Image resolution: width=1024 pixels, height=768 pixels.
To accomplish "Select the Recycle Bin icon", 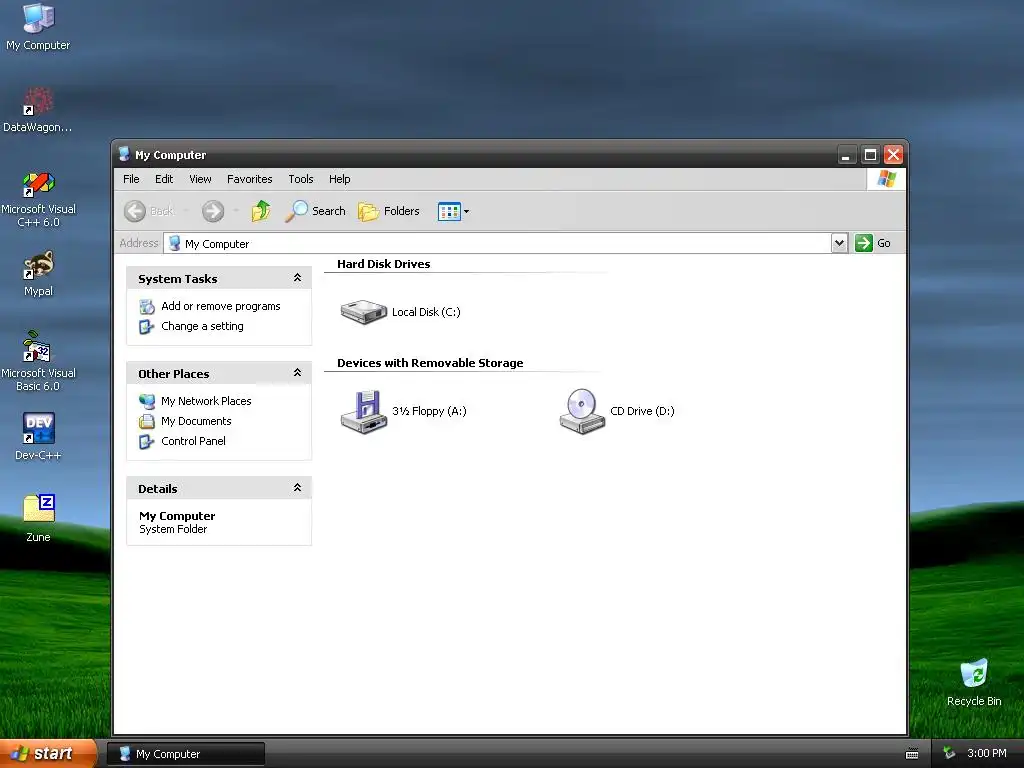I will (x=974, y=682).
